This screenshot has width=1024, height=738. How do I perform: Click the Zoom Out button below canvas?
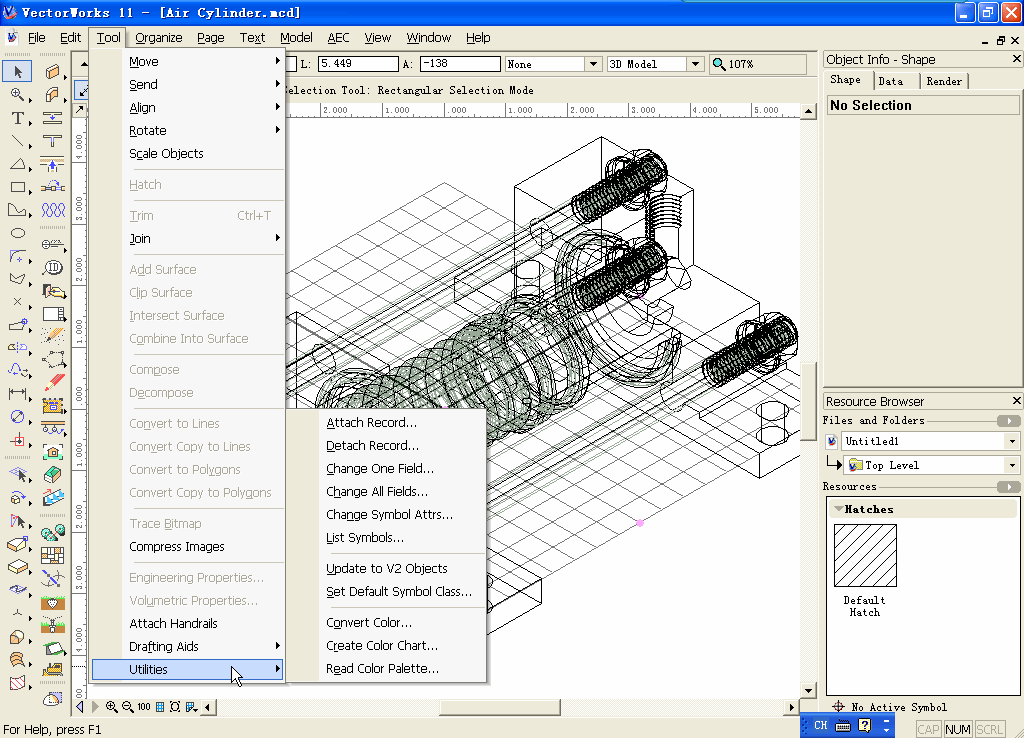click(x=127, y=707)
